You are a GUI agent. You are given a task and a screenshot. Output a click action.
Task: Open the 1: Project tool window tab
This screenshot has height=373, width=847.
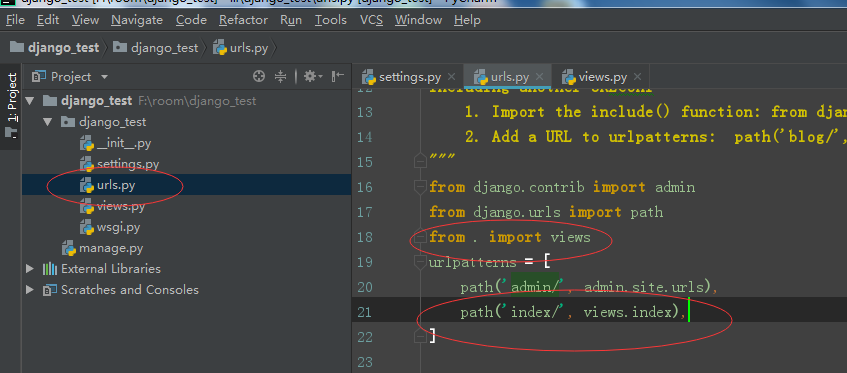tap(12, 105)
